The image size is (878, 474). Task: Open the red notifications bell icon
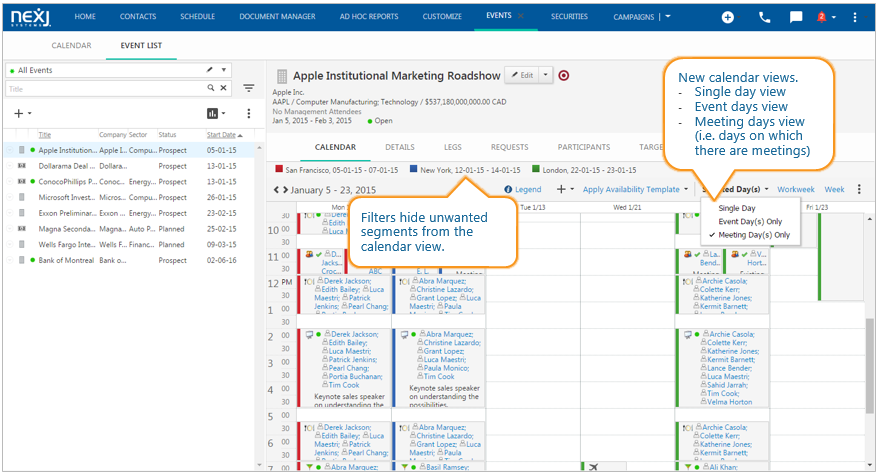click(x=821, y=17)
